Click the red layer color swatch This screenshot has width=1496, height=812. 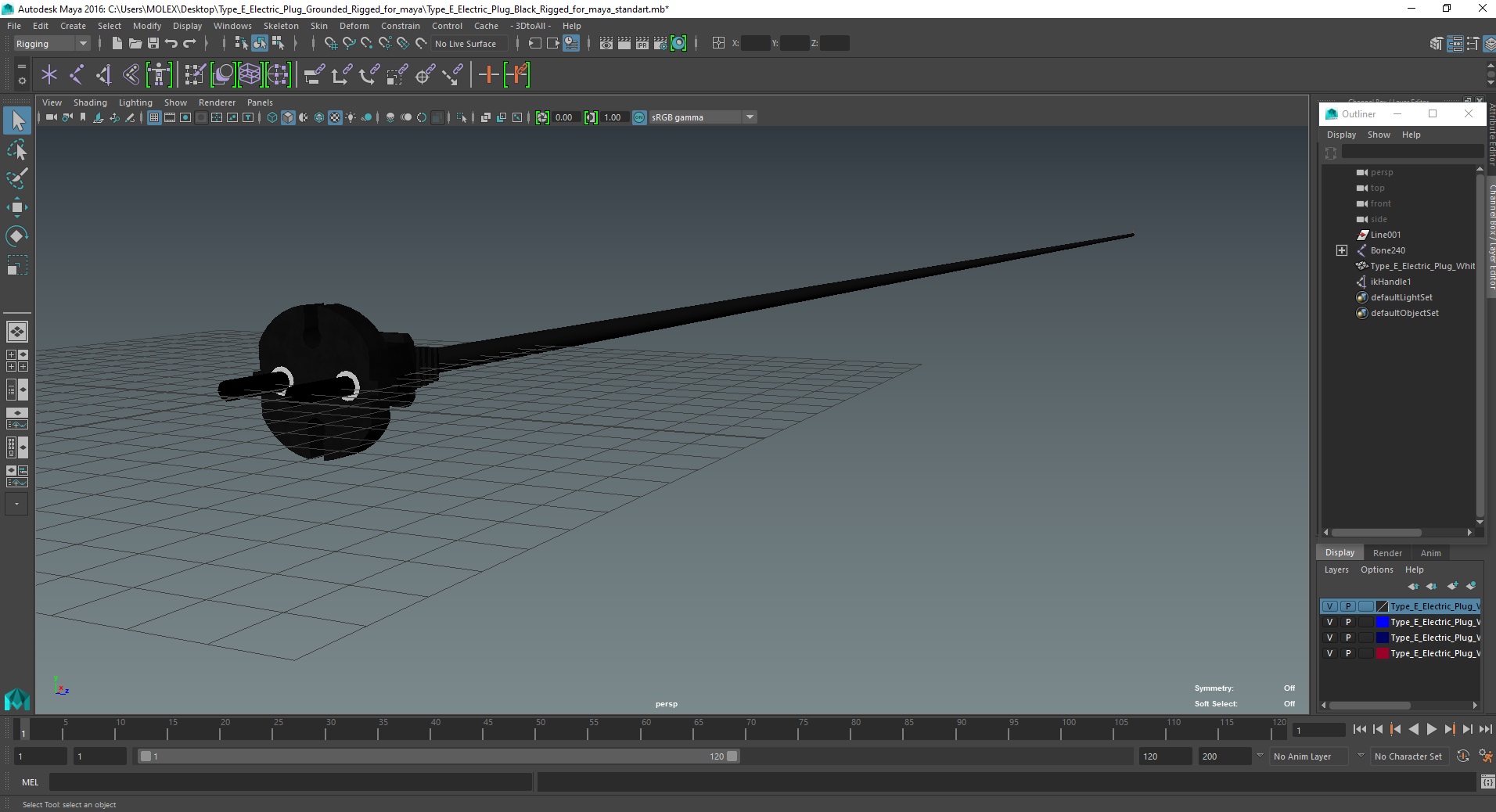coord(1383,653)
